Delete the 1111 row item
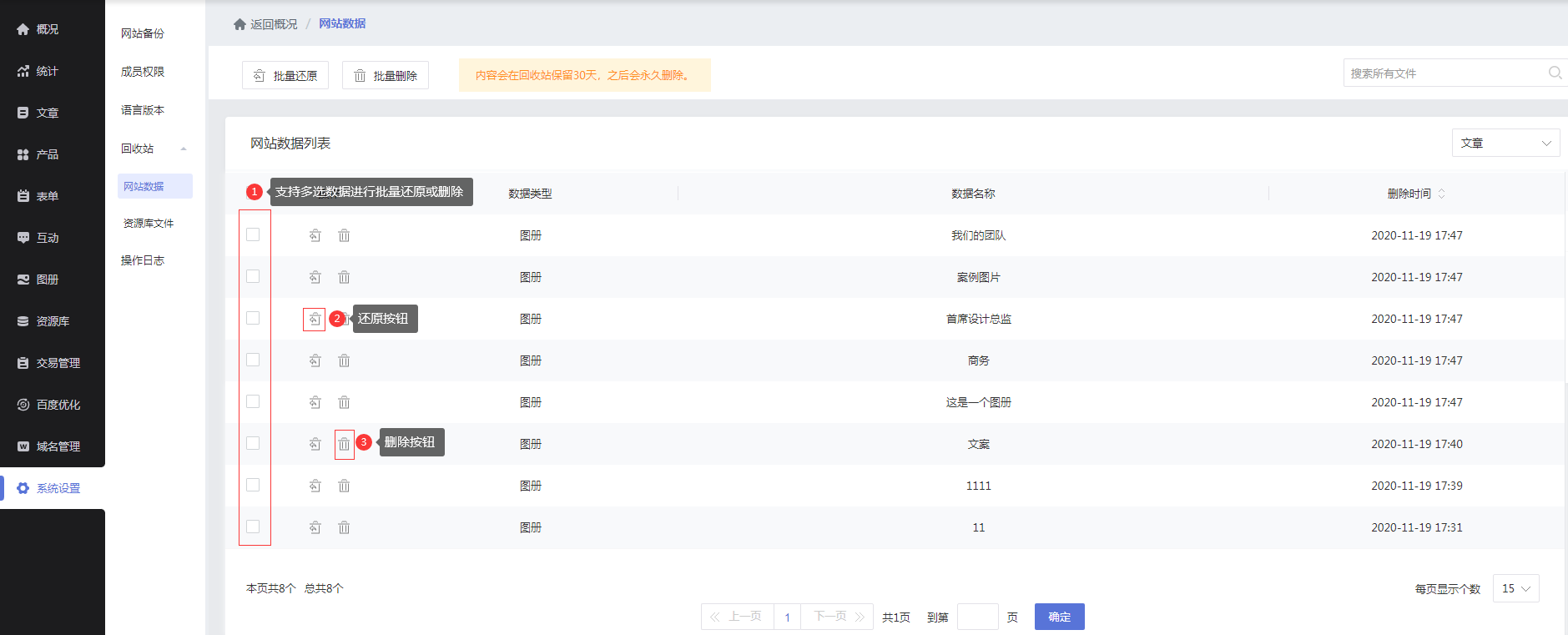This screenshot has width=1568, height=635. (x=344, y=486)
